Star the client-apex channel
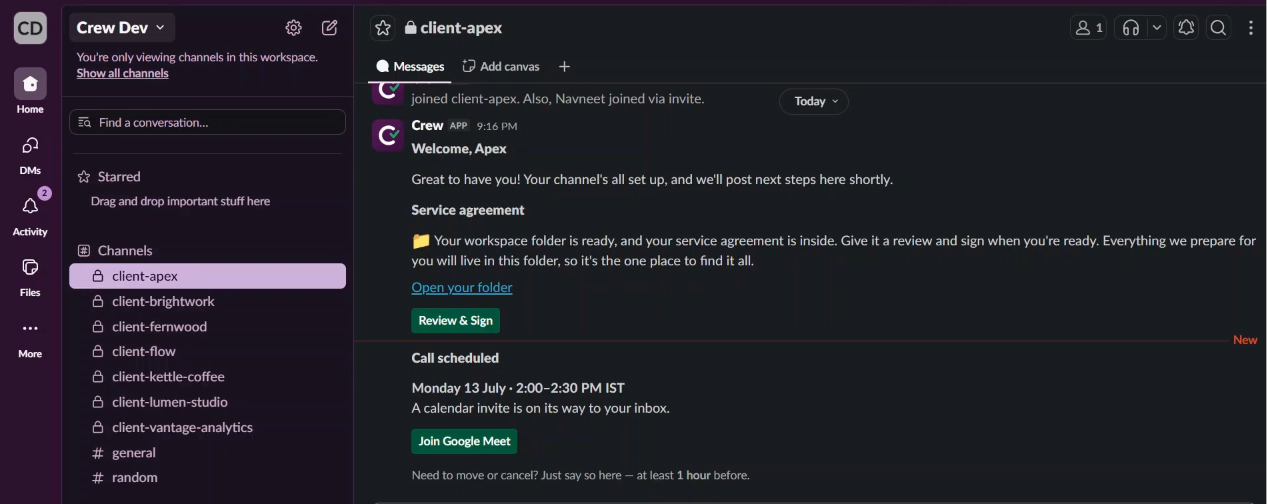This screenshot has height=504, width=1267. coord(383,28)
